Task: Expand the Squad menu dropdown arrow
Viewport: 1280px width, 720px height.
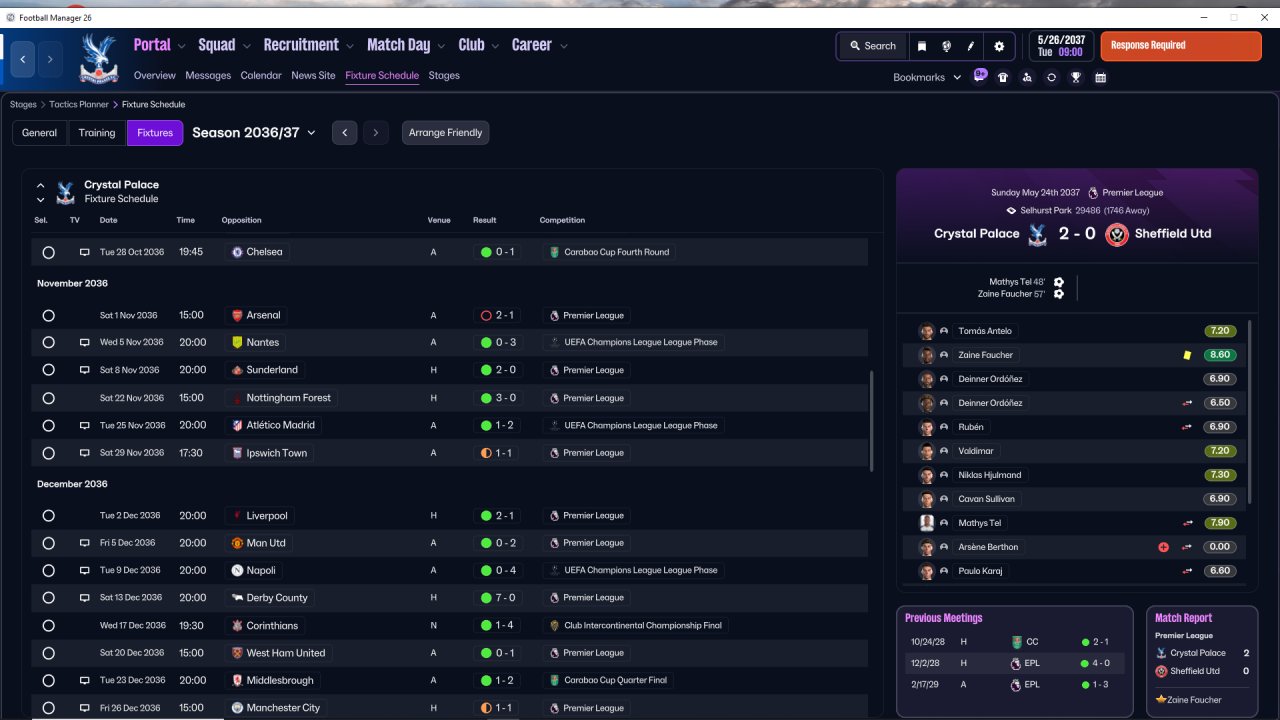Action: tap(247, 46)
